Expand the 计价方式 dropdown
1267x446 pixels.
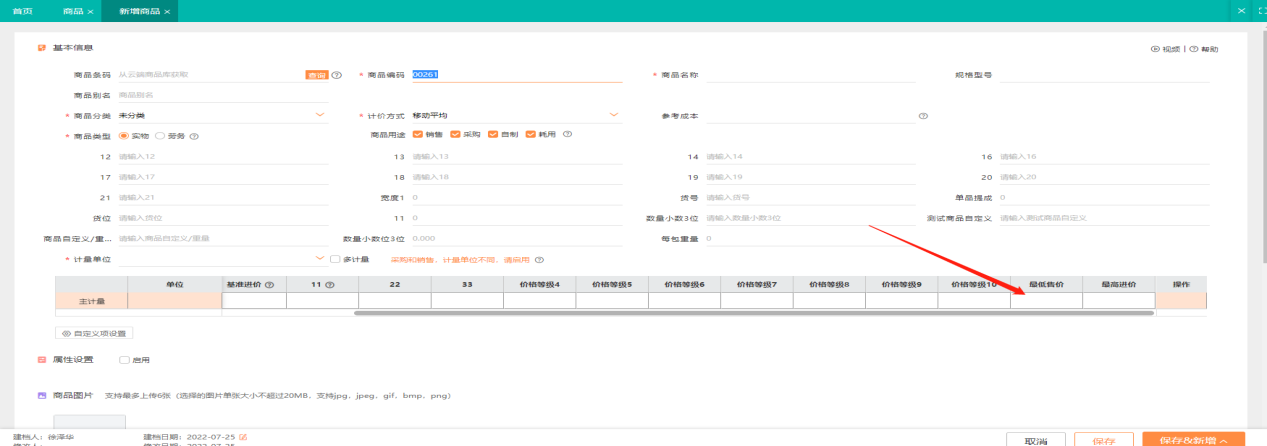tap(614, 115)
